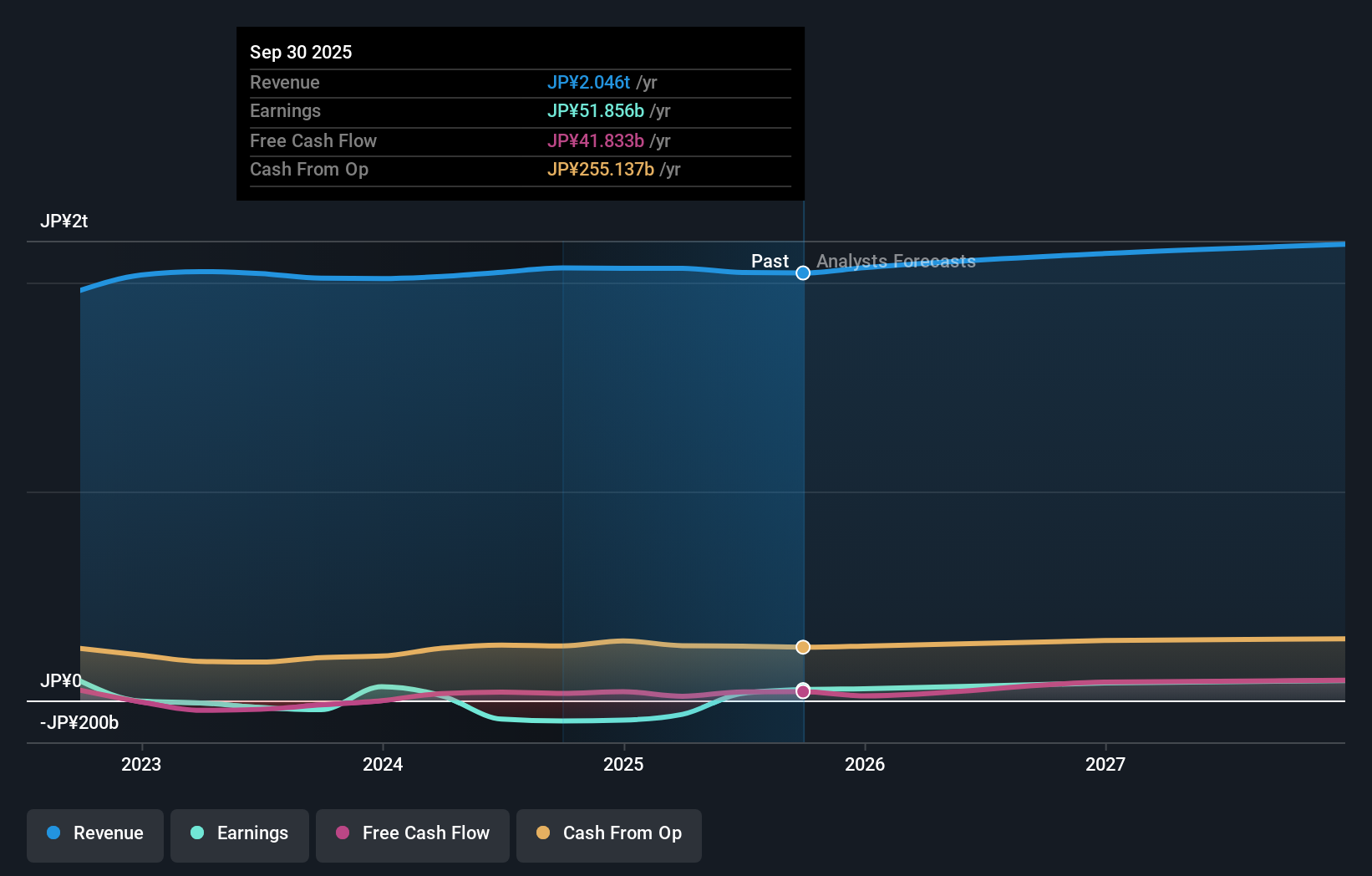Click the 2025 position on the timeline axis
1372x876 pixels.
(624, 763)
